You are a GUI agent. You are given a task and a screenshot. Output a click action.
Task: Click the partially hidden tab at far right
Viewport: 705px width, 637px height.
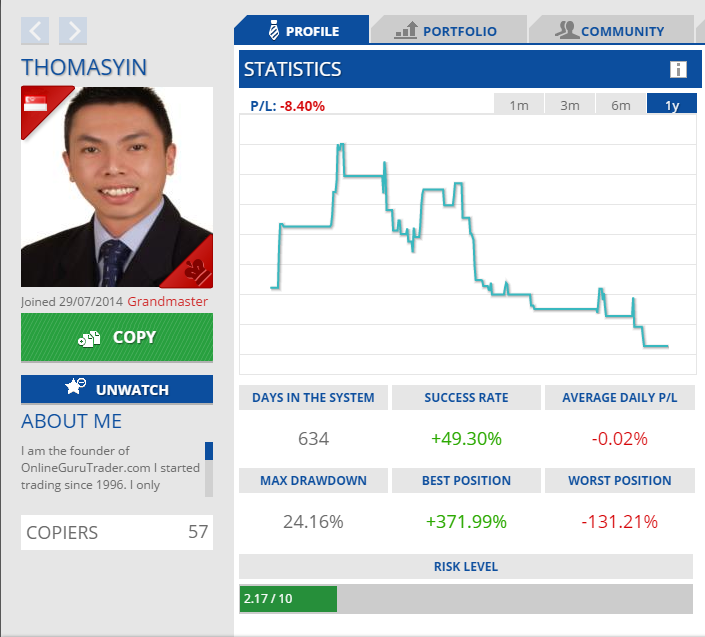click(700, 30)
